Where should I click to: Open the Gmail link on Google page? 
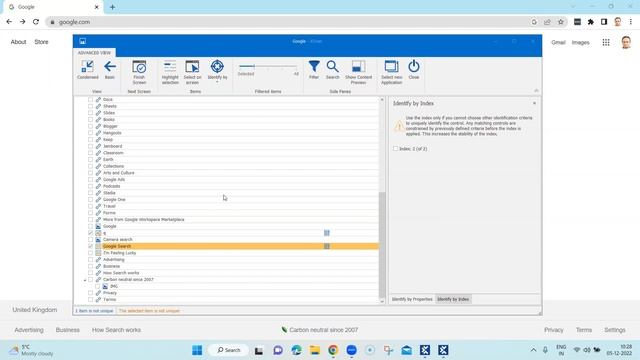[x=558, y=42]
